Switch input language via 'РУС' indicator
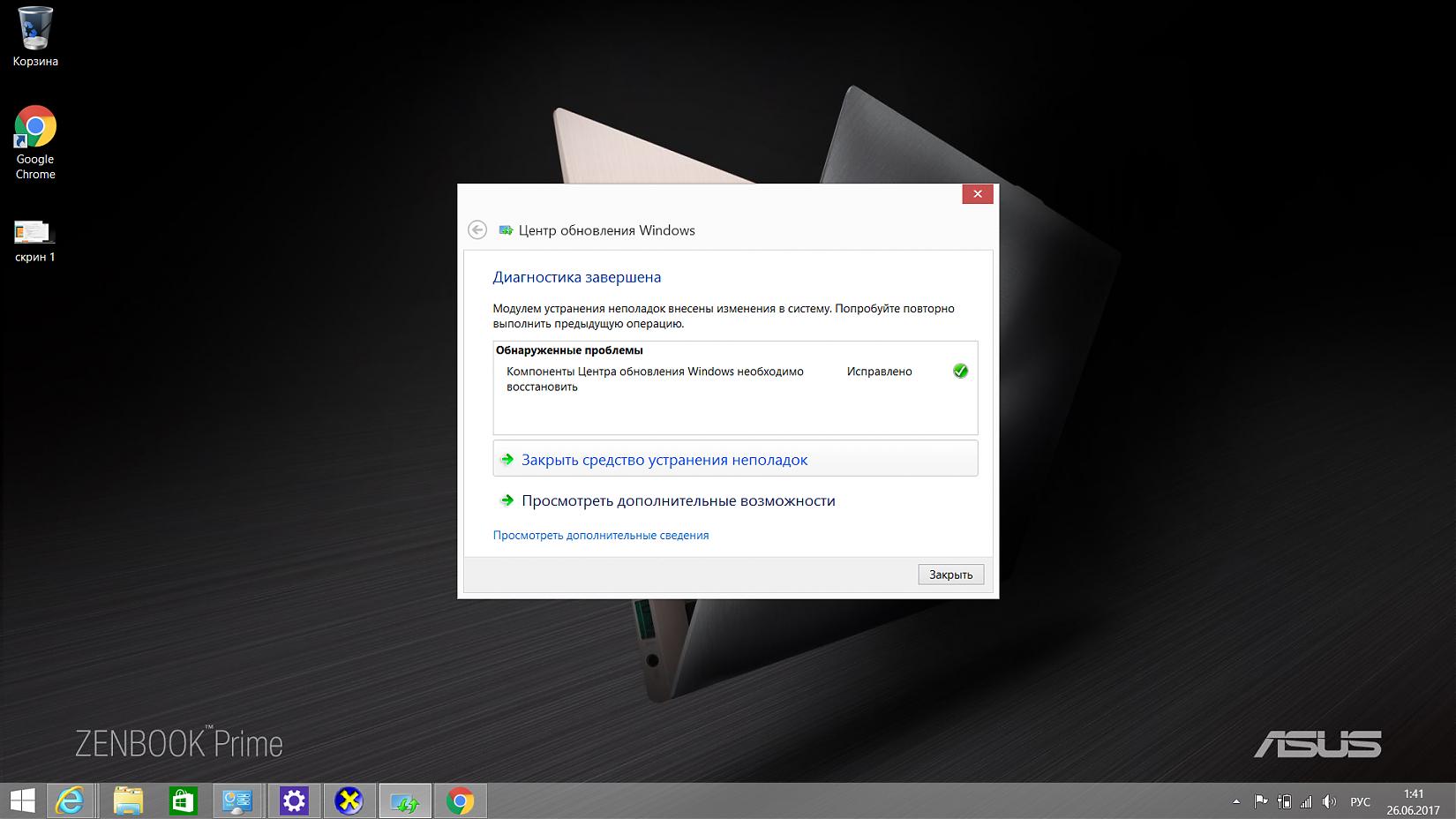This screenshot has height=819, width=1456. tap(1360, 801)
